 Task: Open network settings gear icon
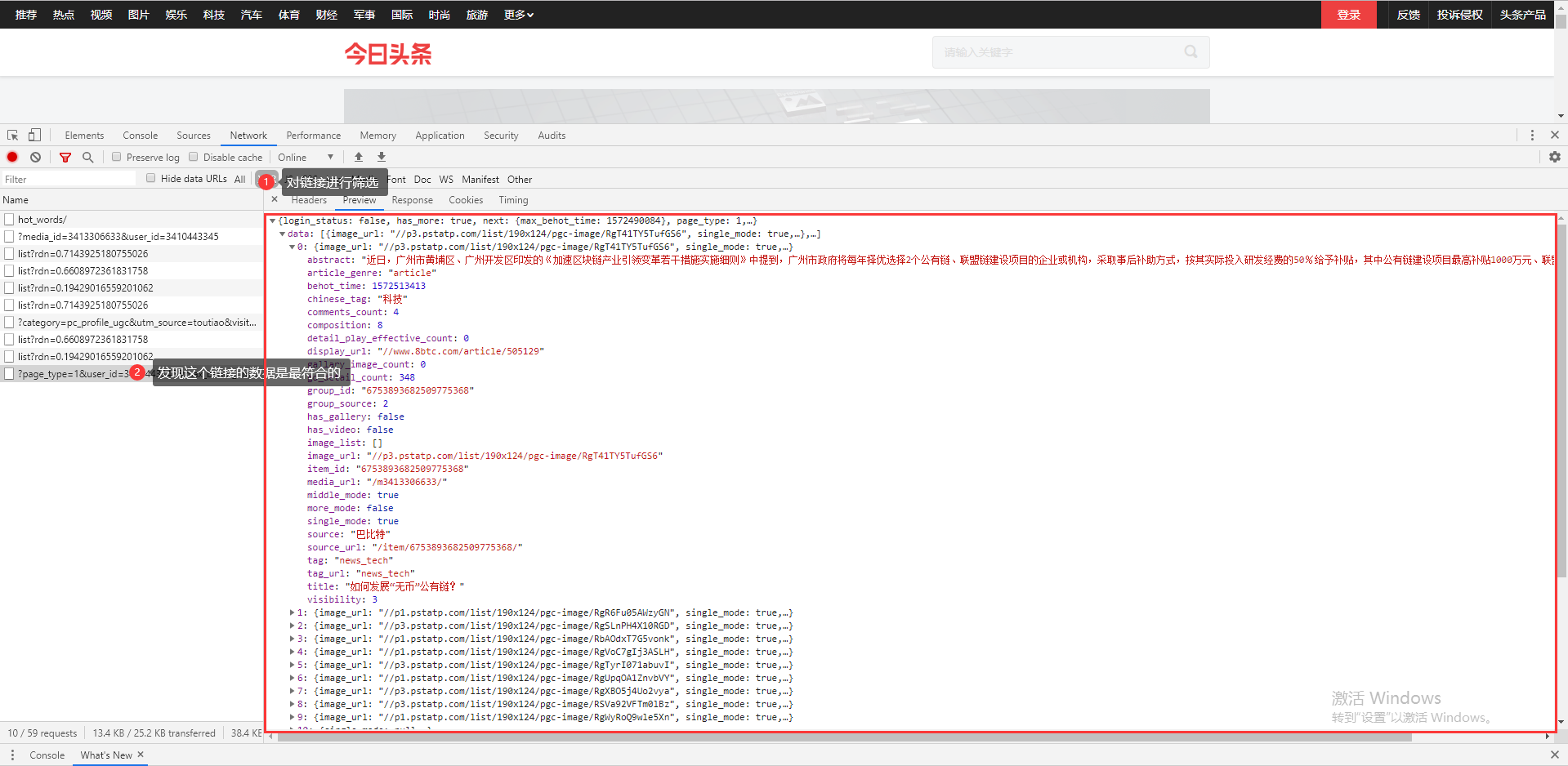[x=1554, y=157]
